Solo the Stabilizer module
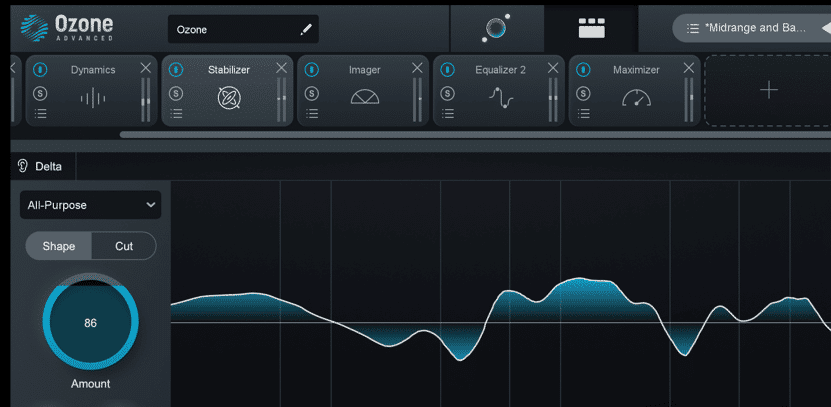 click(x=176, y=94)
